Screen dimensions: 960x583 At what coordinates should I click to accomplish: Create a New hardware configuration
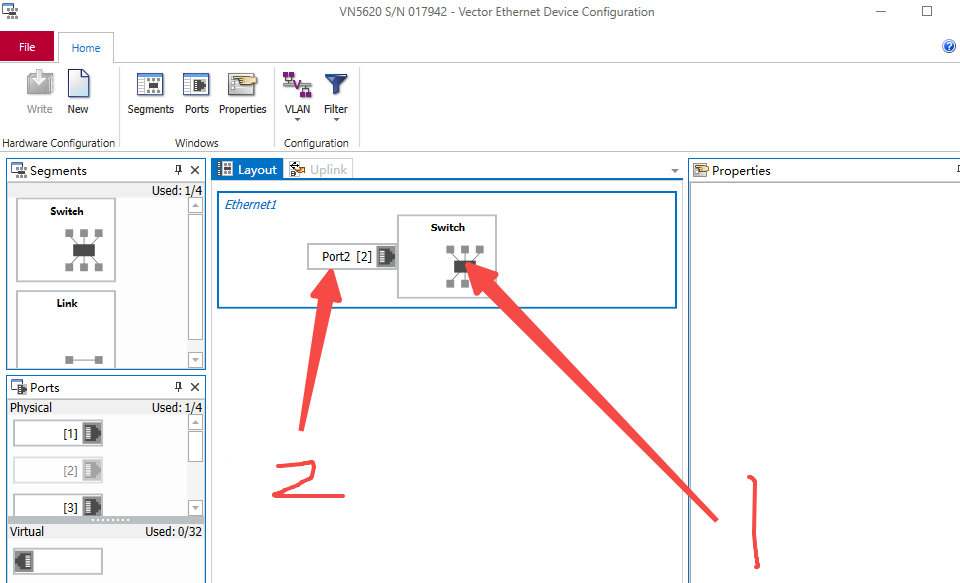78,92
